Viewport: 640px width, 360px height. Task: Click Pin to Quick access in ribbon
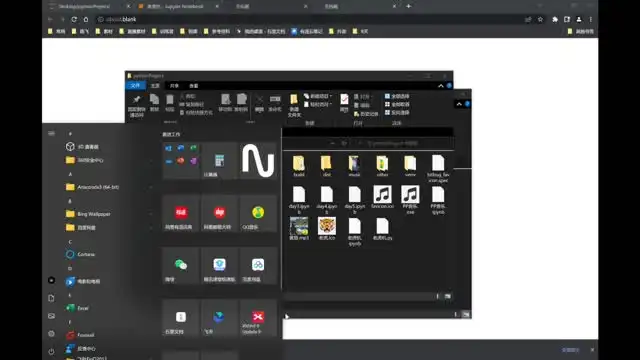click(x=137, y=105)
